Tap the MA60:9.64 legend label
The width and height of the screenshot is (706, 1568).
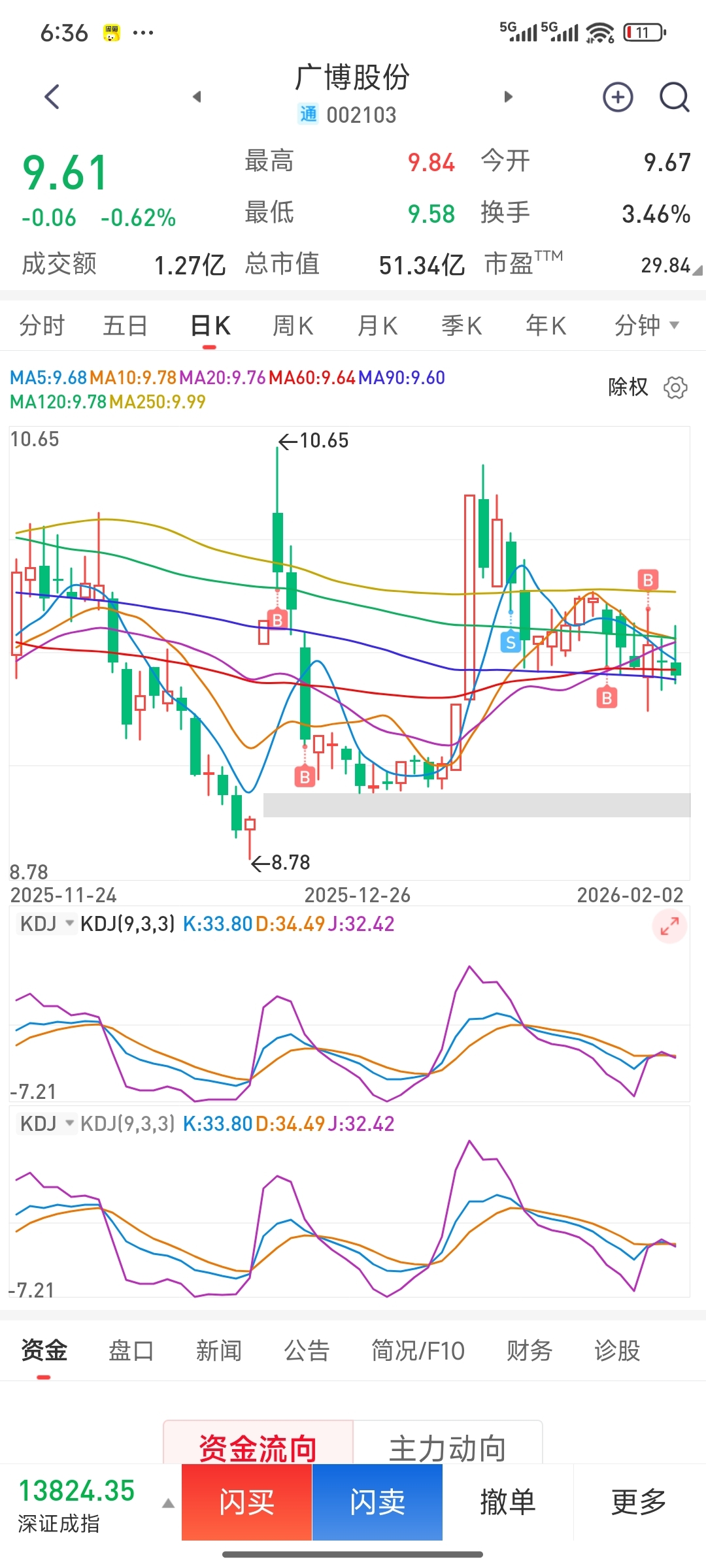pyautogui.click(x=312, y=378)
